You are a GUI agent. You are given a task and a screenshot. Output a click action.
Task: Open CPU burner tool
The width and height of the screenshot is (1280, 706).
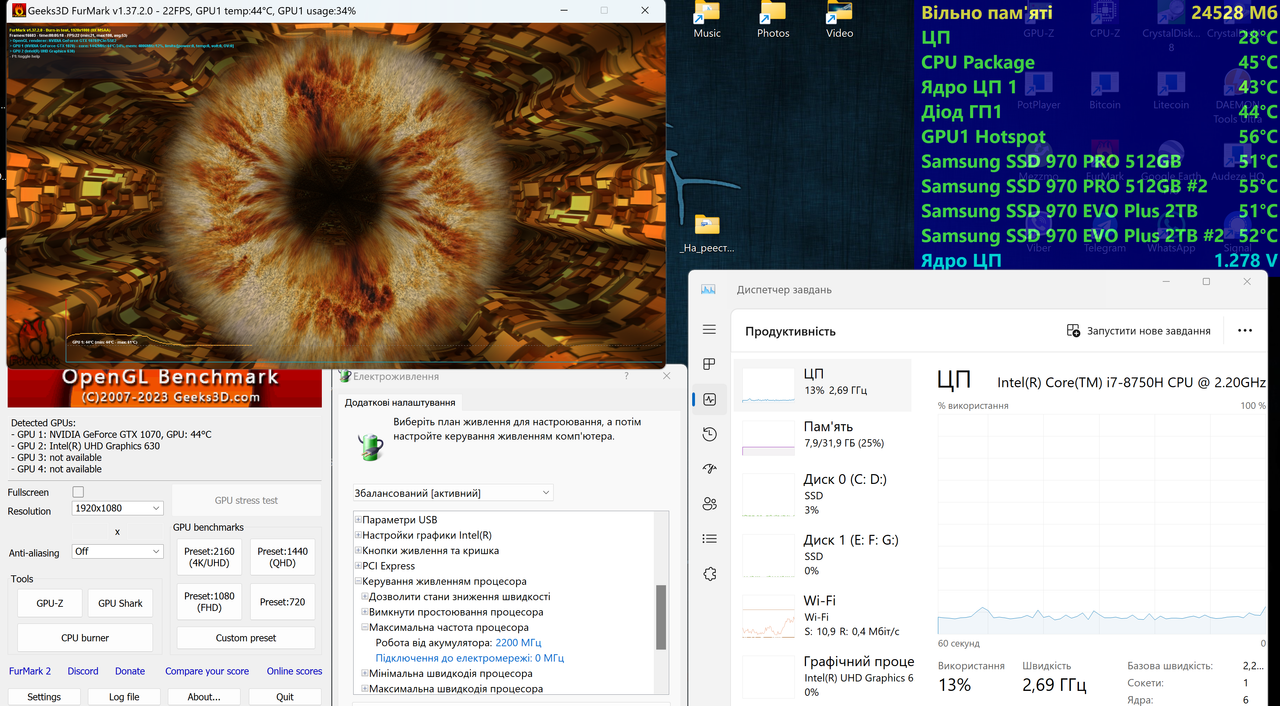click(x=85, y=638)
